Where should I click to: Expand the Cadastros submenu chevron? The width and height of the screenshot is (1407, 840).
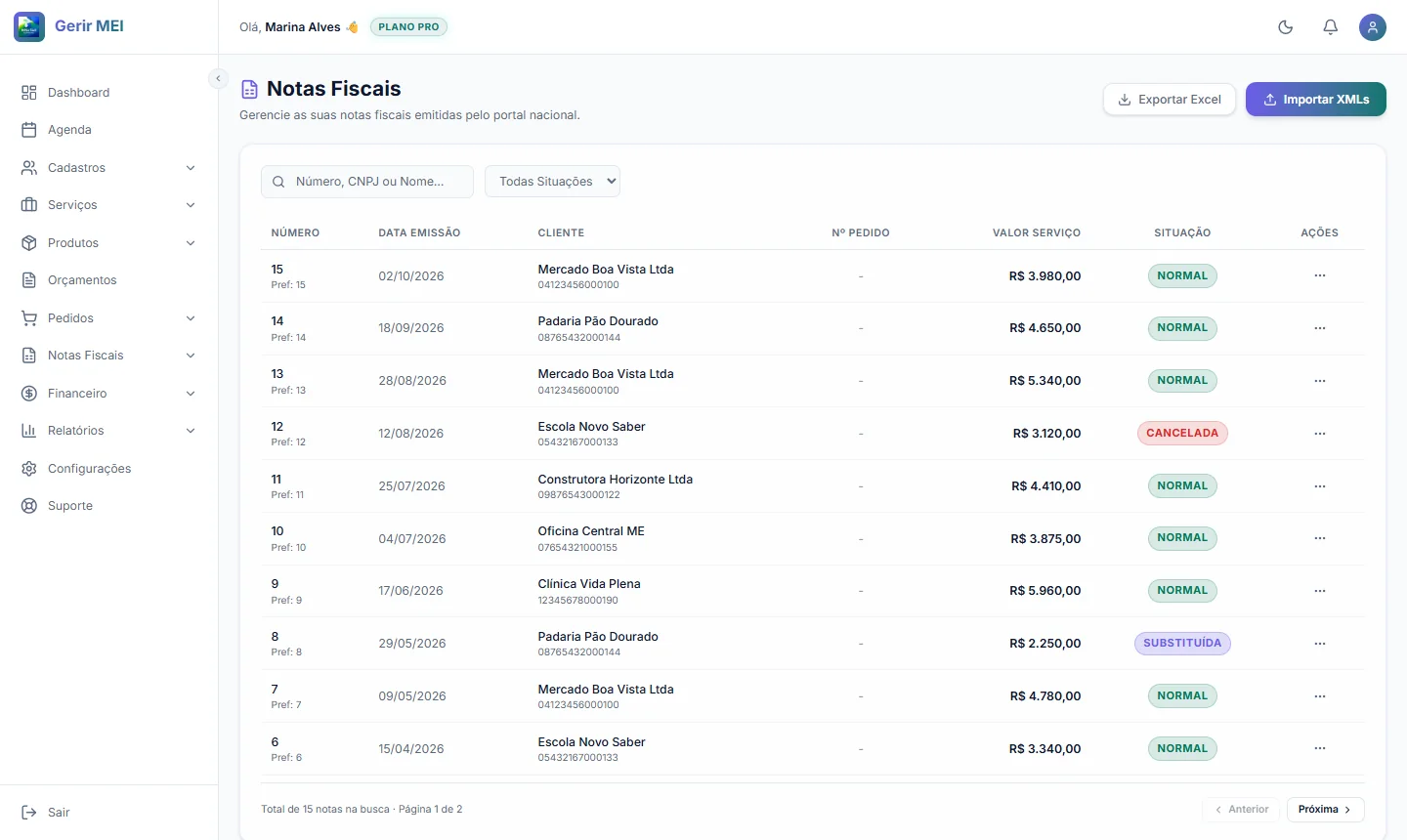pos(191,168)
